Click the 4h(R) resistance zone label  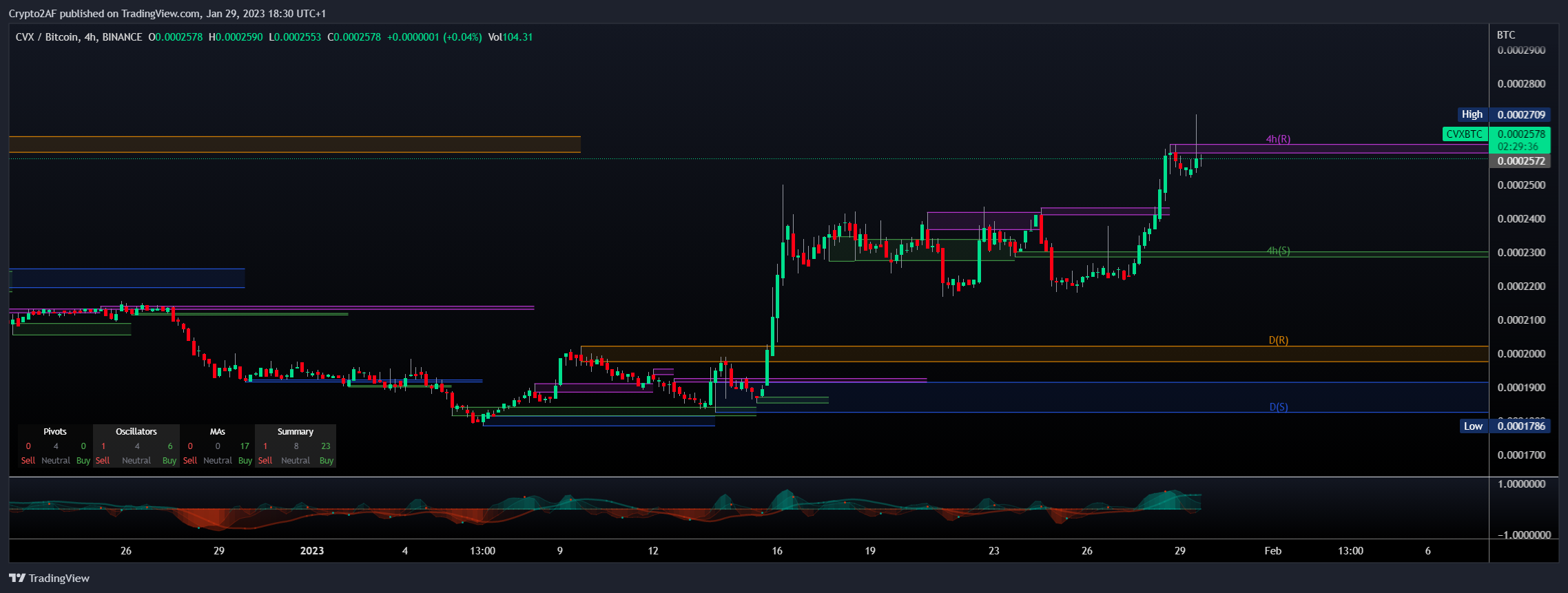(x=1278, y=139)
